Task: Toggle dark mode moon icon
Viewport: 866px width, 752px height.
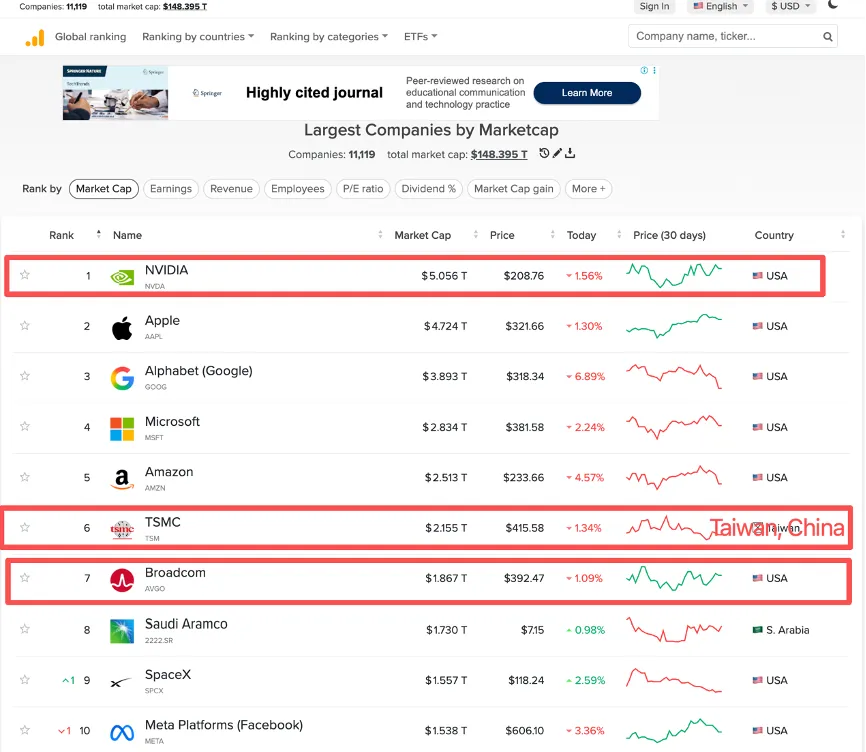Action: [x=833, y=5]
